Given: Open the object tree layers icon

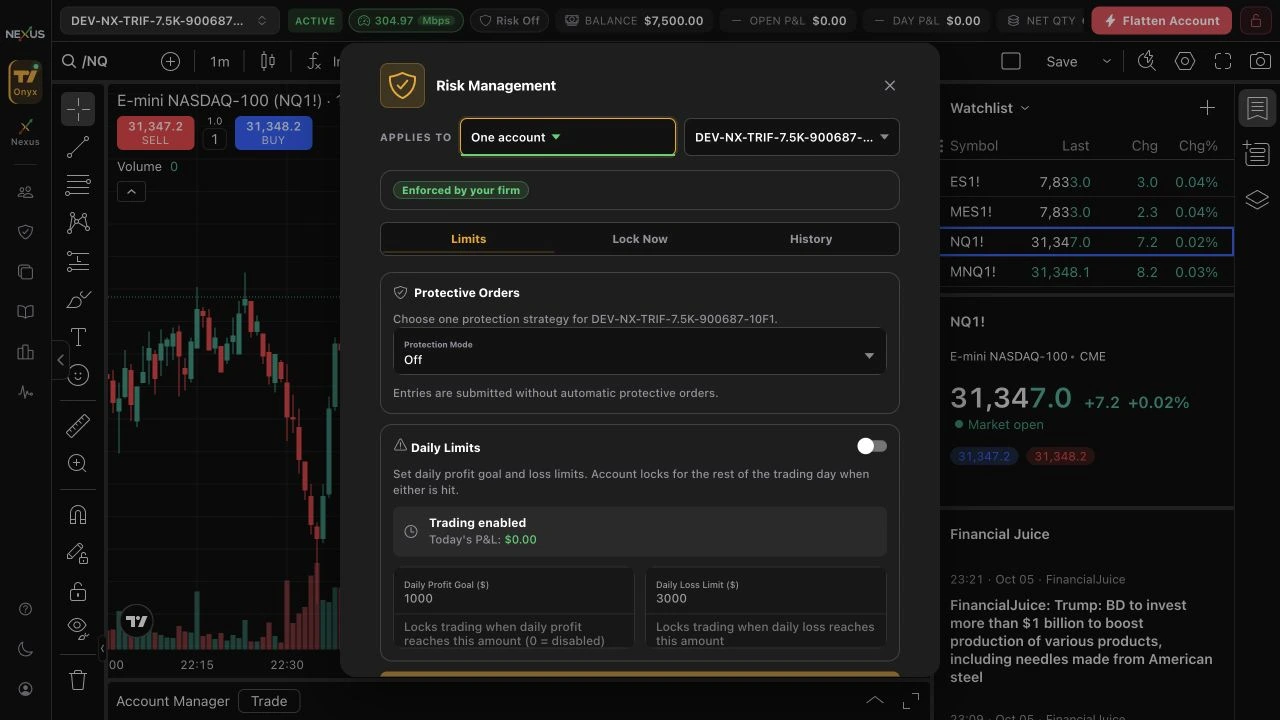Looking at the screenshot, I should 1257,200.
